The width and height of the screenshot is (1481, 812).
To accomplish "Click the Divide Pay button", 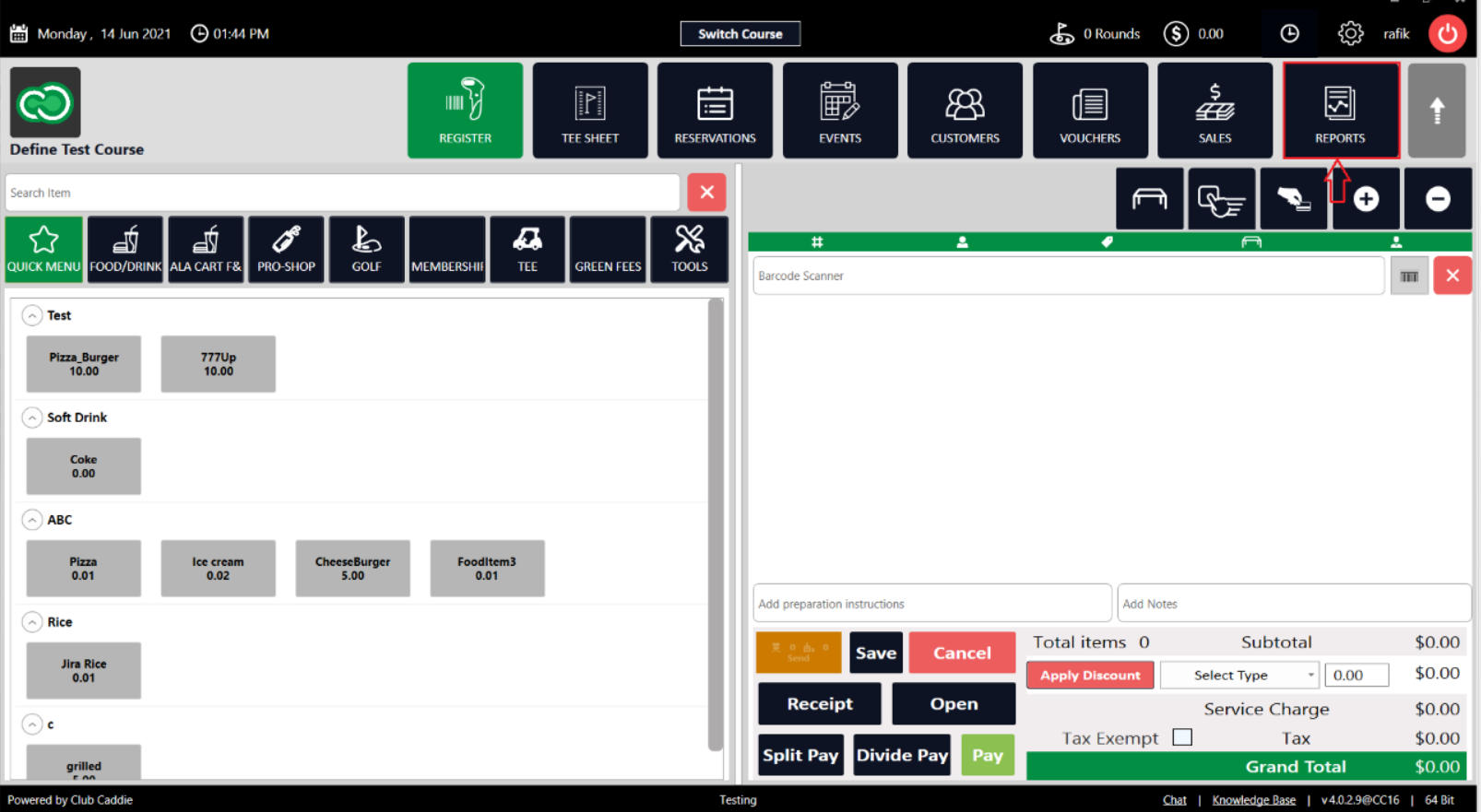I will (x=902, y=755).
